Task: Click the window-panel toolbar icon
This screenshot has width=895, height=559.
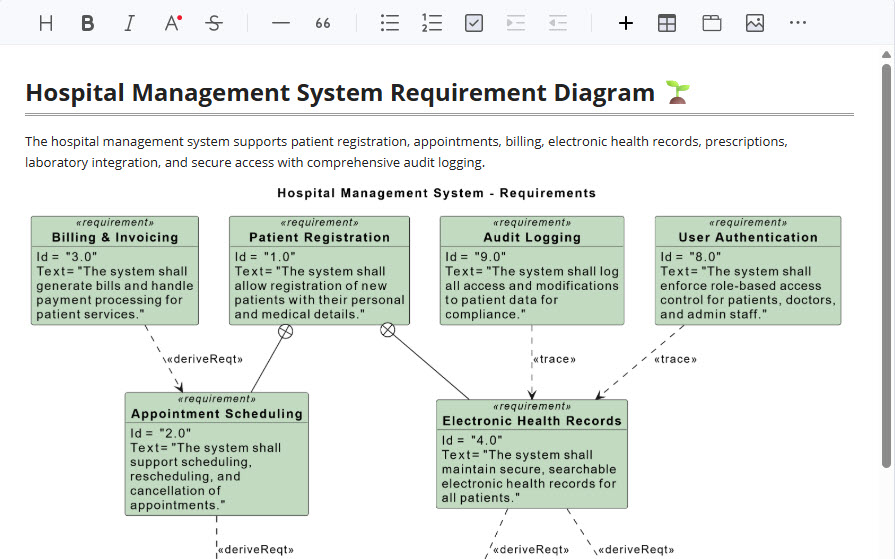Action: click(712, 23)
